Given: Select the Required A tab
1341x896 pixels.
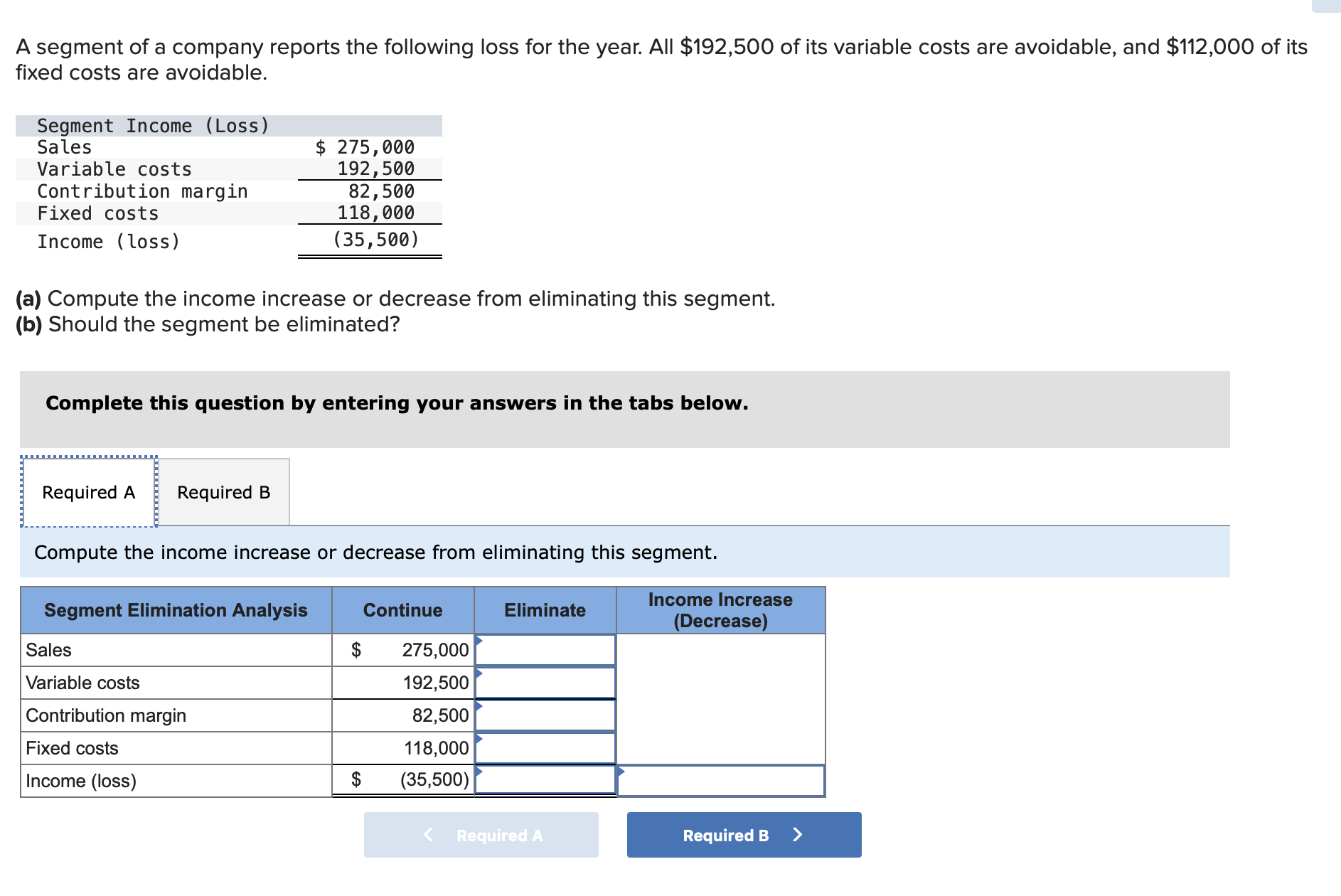Looking at the screenshot, I should (x=87, y=491).
